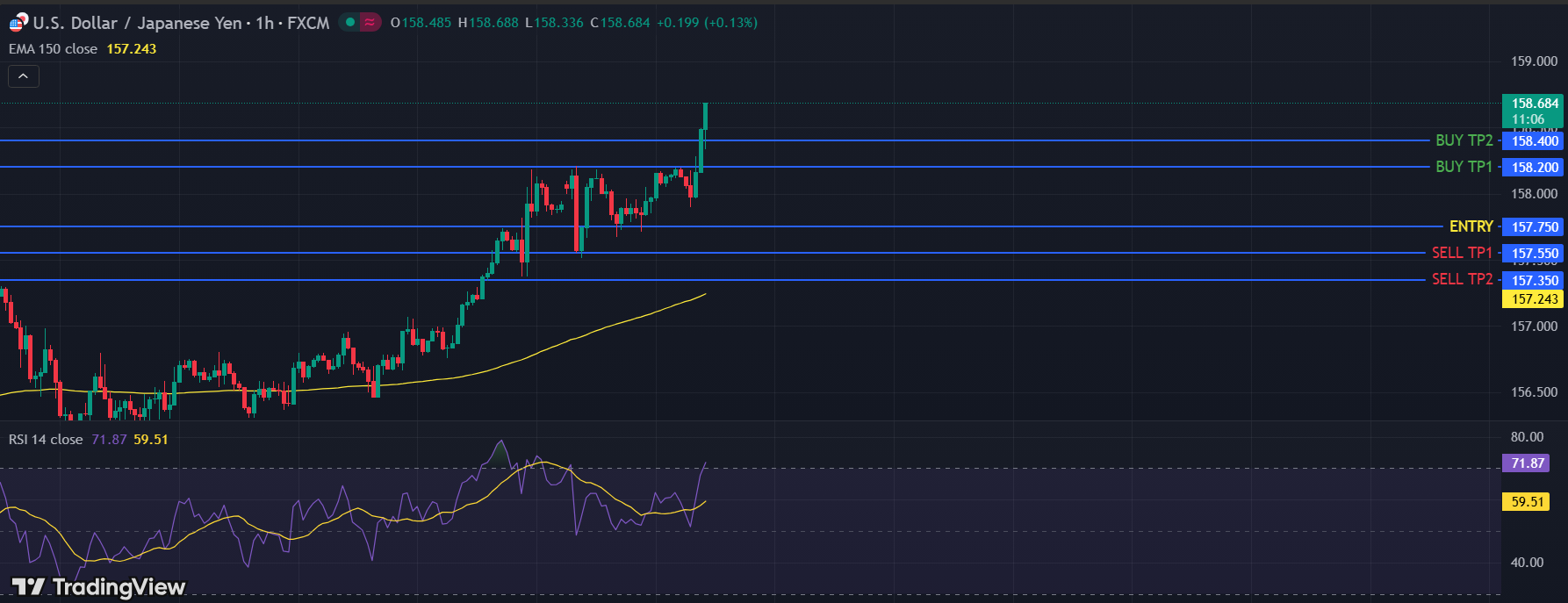
Task: Click the latest green candle at chart top
Action: 705,117
